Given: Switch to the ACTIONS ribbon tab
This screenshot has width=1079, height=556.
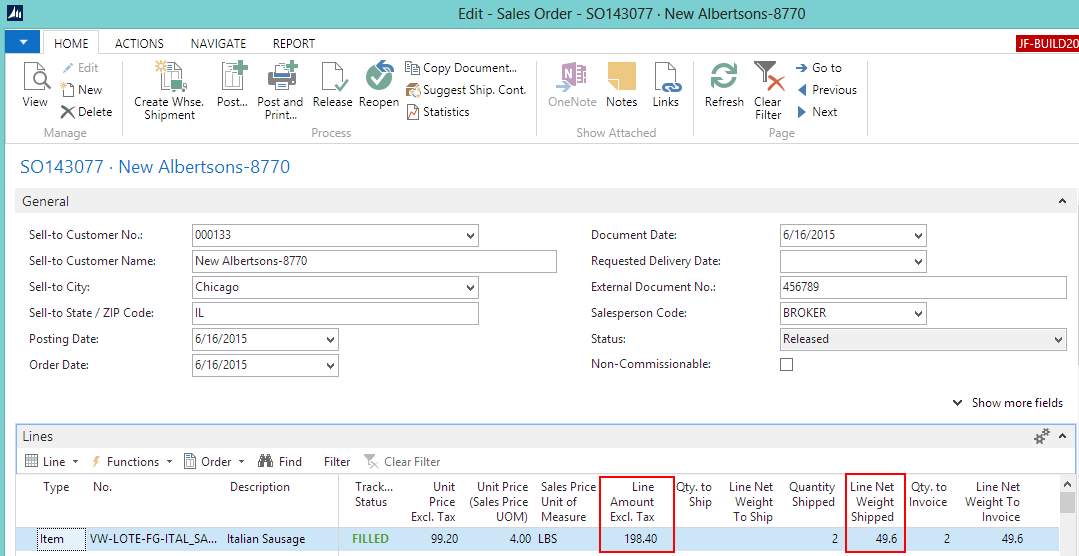Looking at the screenshot, I should 139,44.
